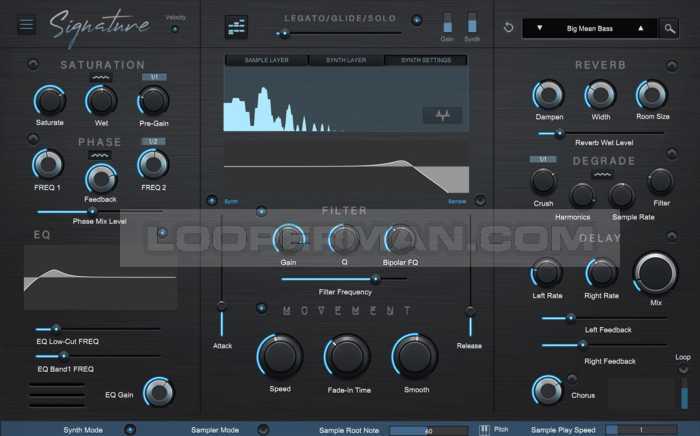This screenshot has height=436, width=700.
Task: Enable the Synth Mode toggle
Action: [x=129, y=429]
